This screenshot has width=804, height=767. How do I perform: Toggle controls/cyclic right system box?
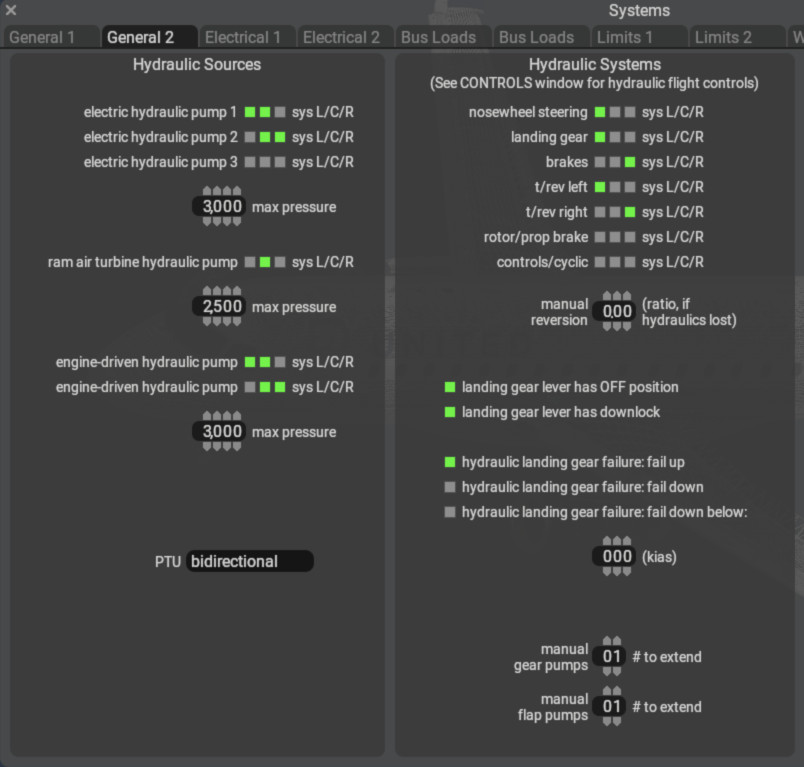click(x=629, y=262)
